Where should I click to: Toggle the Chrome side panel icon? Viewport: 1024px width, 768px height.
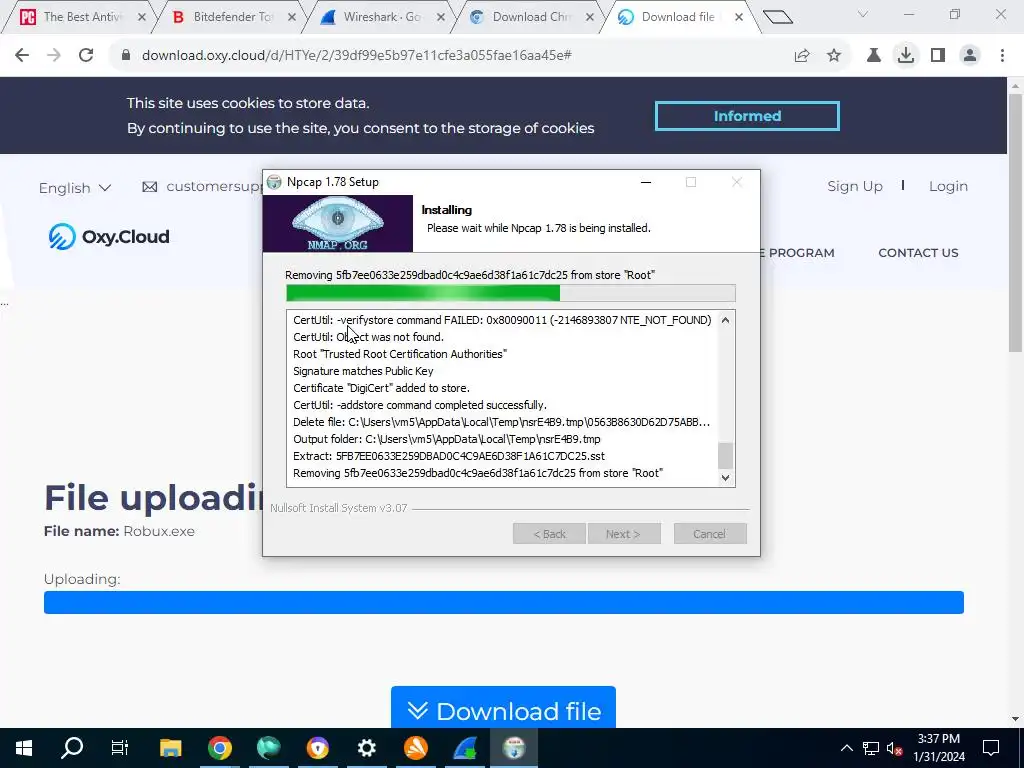(x=938, y=56)
